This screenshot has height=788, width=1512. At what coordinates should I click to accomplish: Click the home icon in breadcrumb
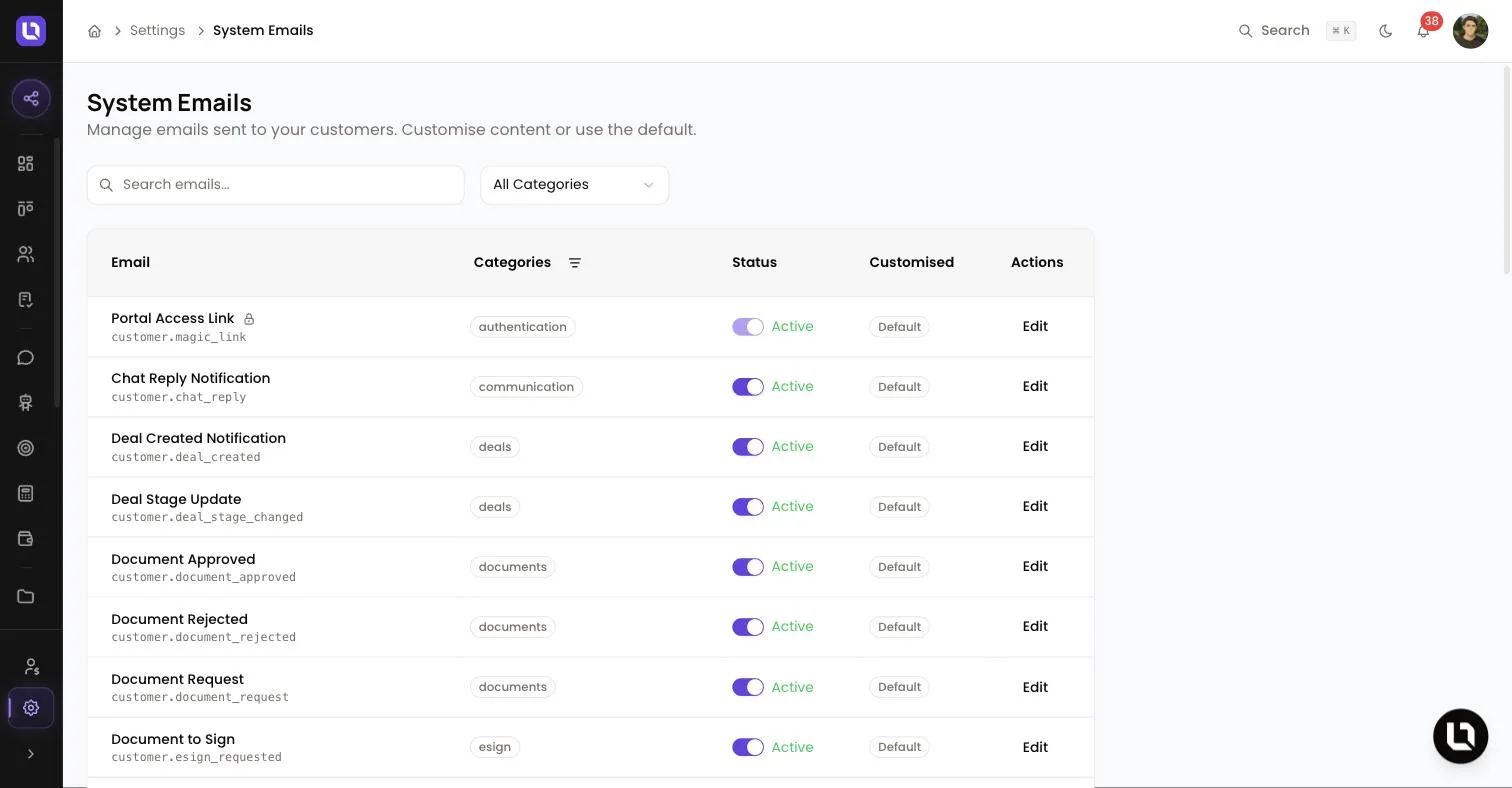94,31
